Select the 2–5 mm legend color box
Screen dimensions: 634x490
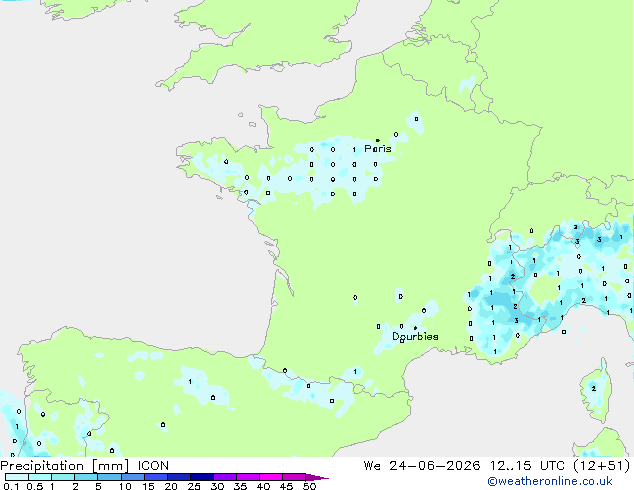pos(86,477)
